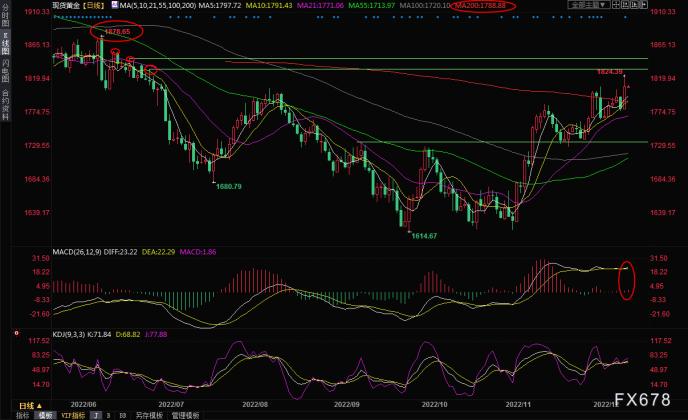The image size is (688, 420).
Task: Choose the 3-pane layout button
Action: click(108, 415)
